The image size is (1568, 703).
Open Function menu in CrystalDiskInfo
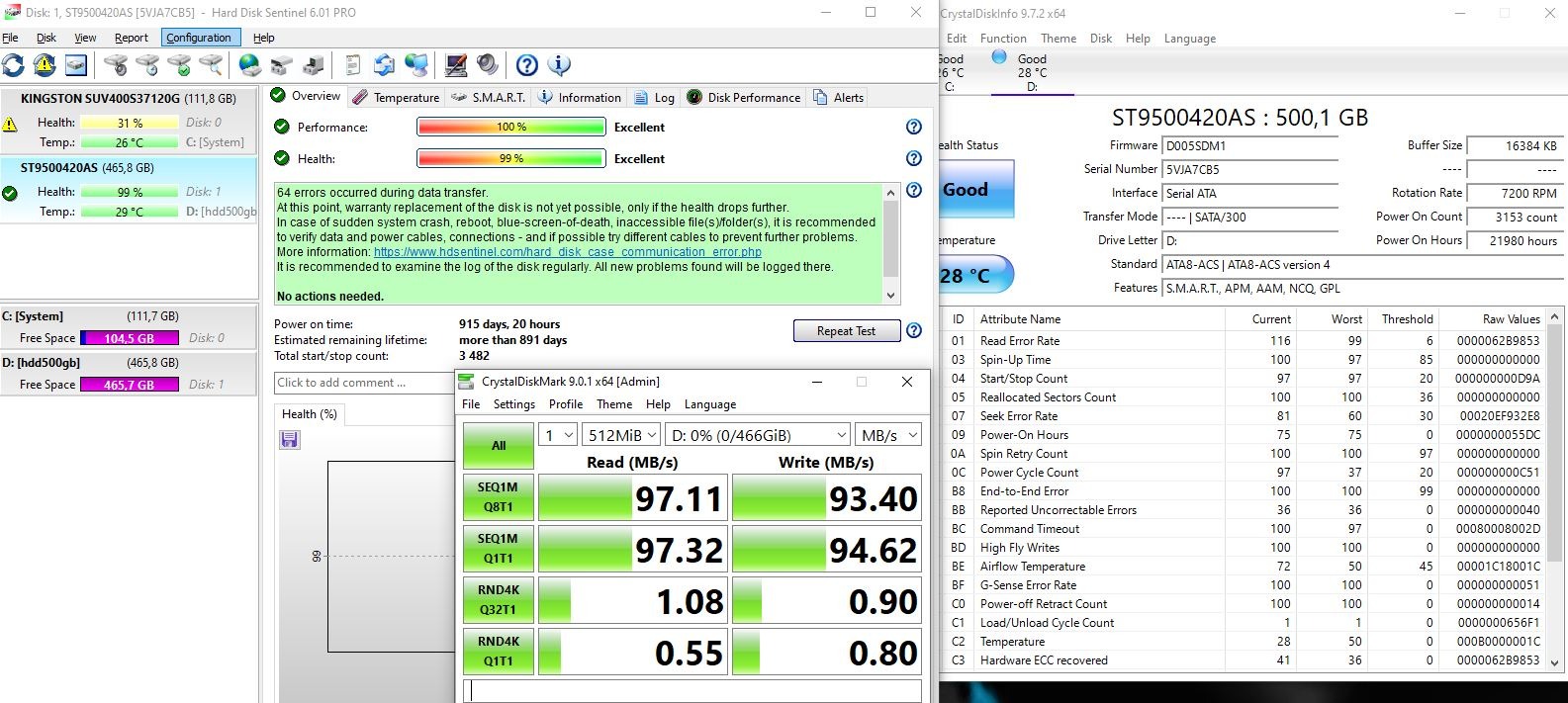[1003, 39]
